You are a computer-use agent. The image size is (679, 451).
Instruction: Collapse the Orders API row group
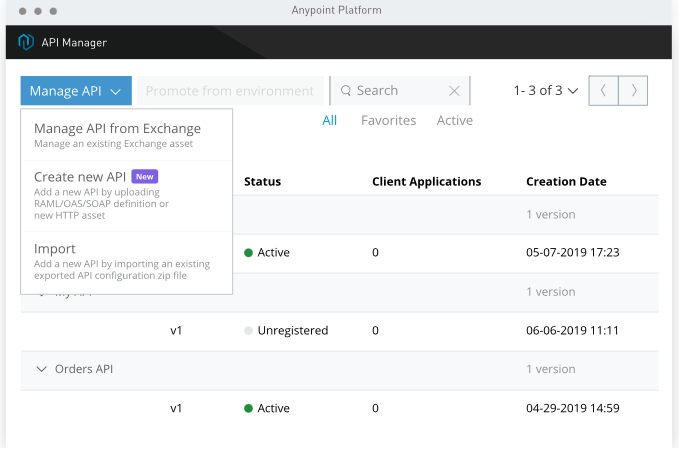42,369
